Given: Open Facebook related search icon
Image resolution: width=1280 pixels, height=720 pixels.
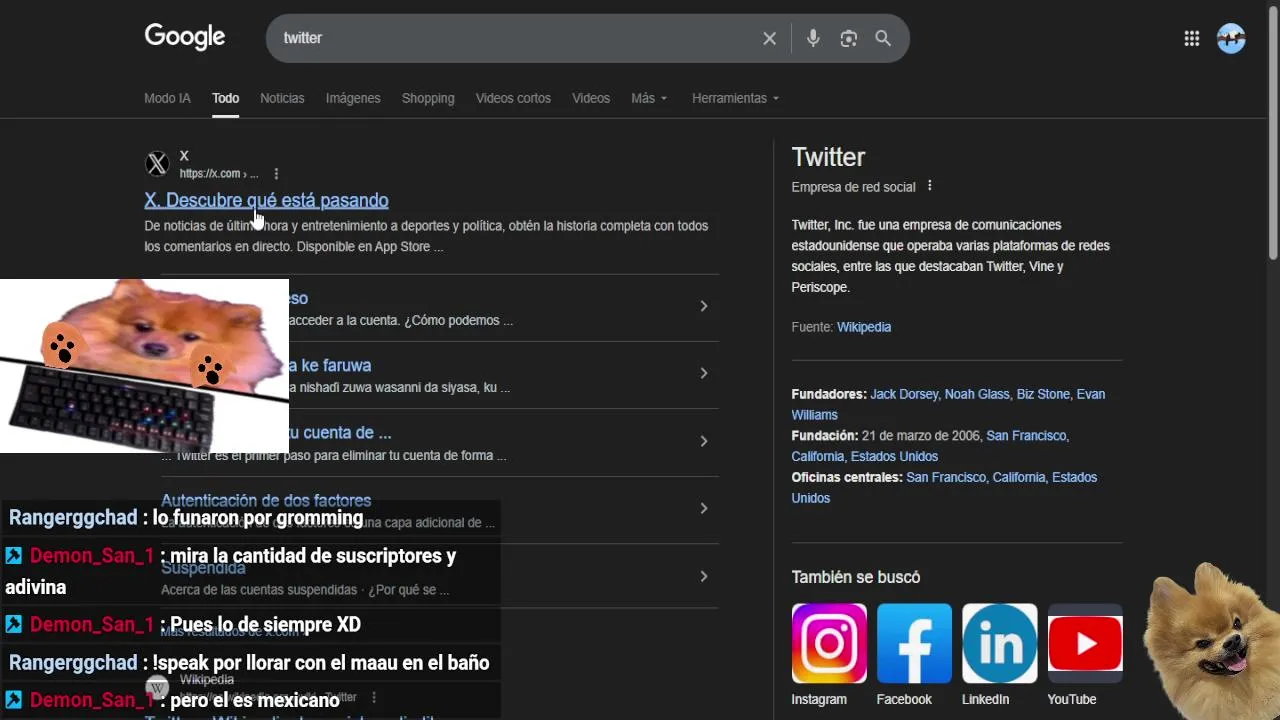Looking at the screenshot, I should (x=914, y=643).
